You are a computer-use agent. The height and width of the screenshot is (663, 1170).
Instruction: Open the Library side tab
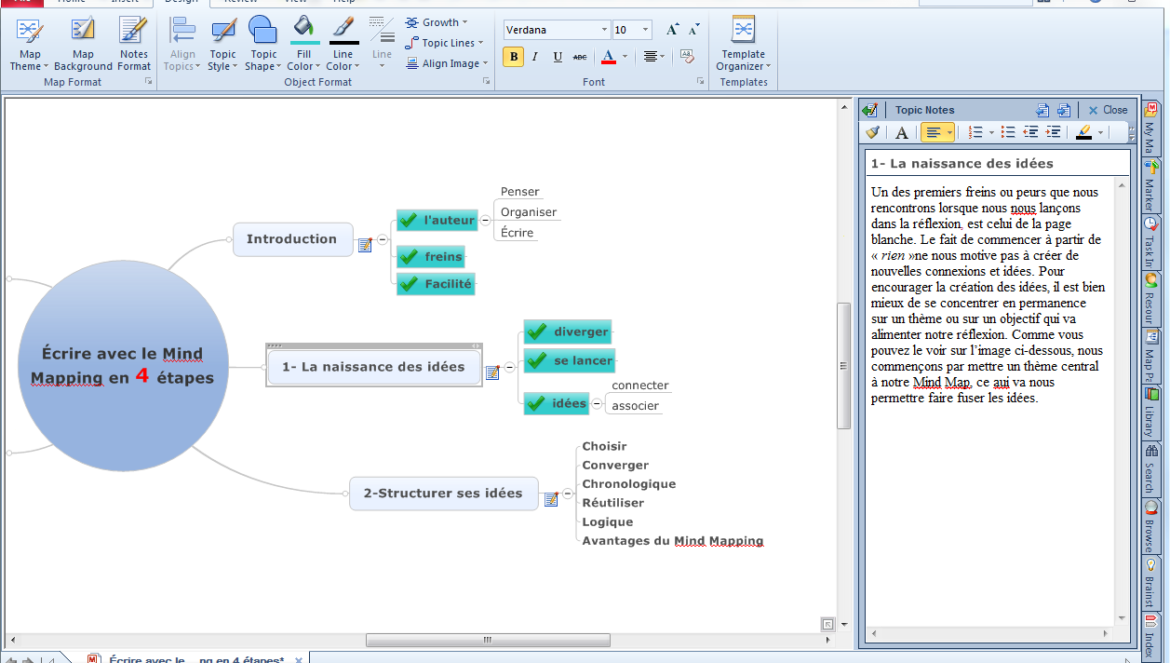1150,410
